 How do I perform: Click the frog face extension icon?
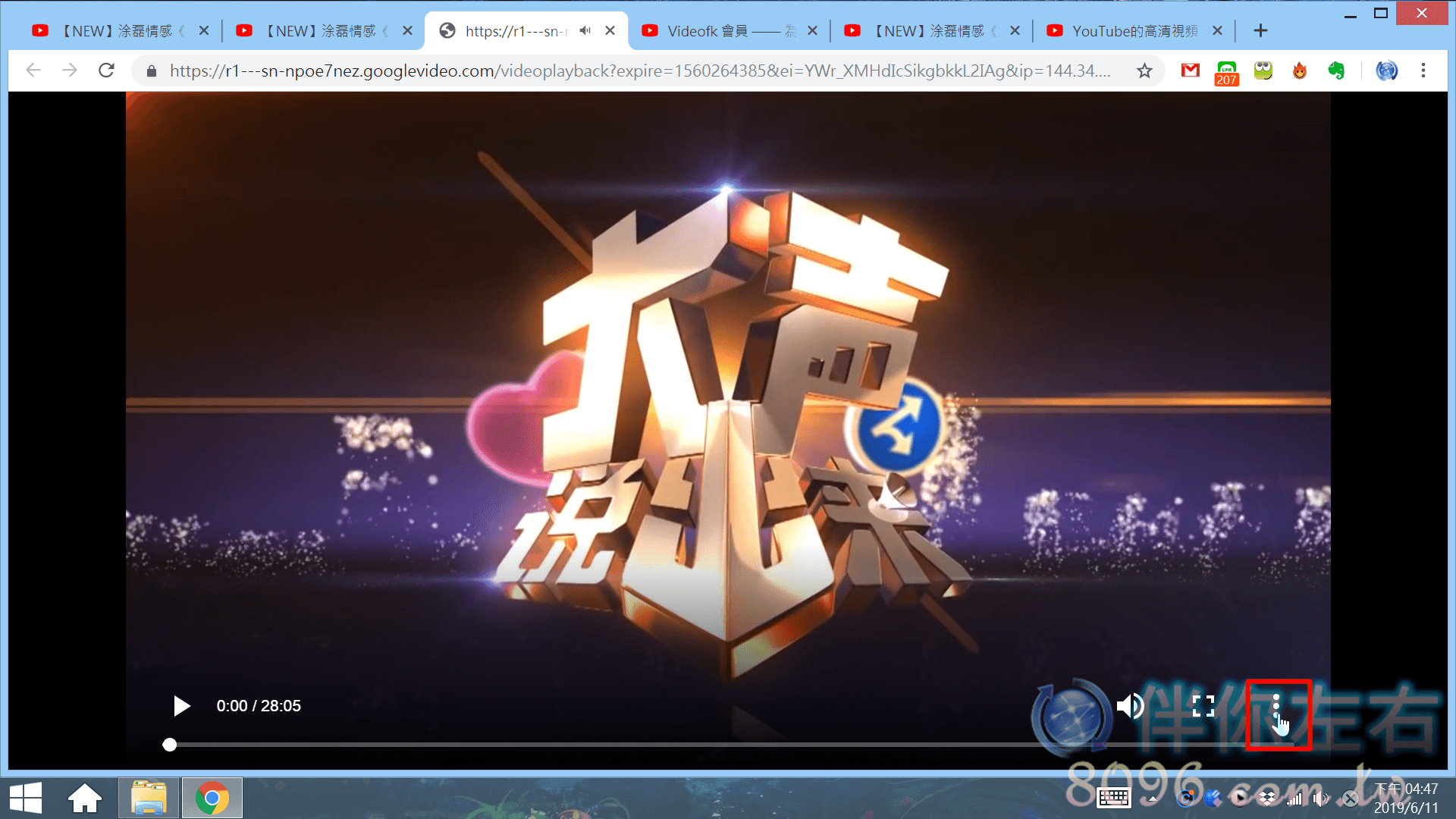click(x=1263, y=71)
